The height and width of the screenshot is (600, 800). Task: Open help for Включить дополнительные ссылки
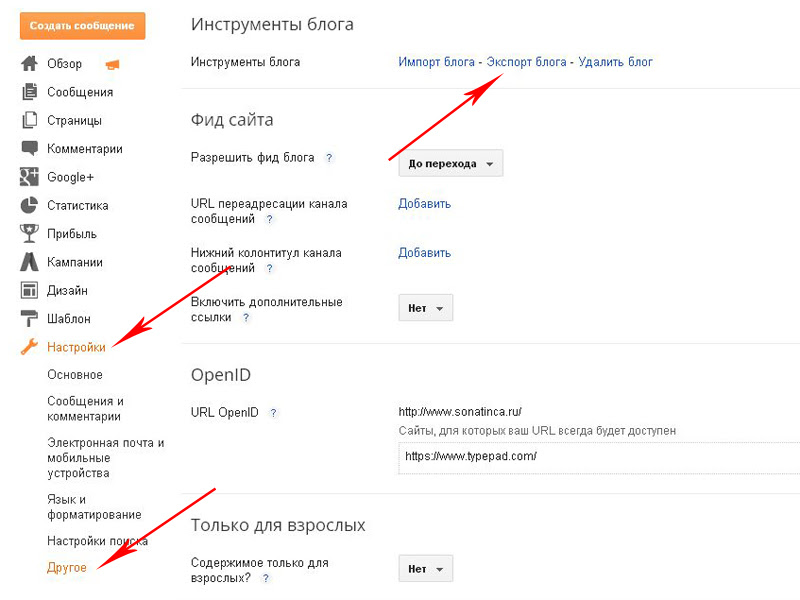[x=246, y=317]
